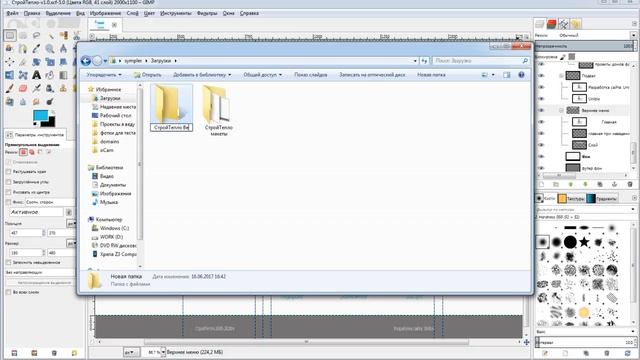Enable Закруглённые углы checkbox
This screenshot has height=360, width=640.
point(8,182)
